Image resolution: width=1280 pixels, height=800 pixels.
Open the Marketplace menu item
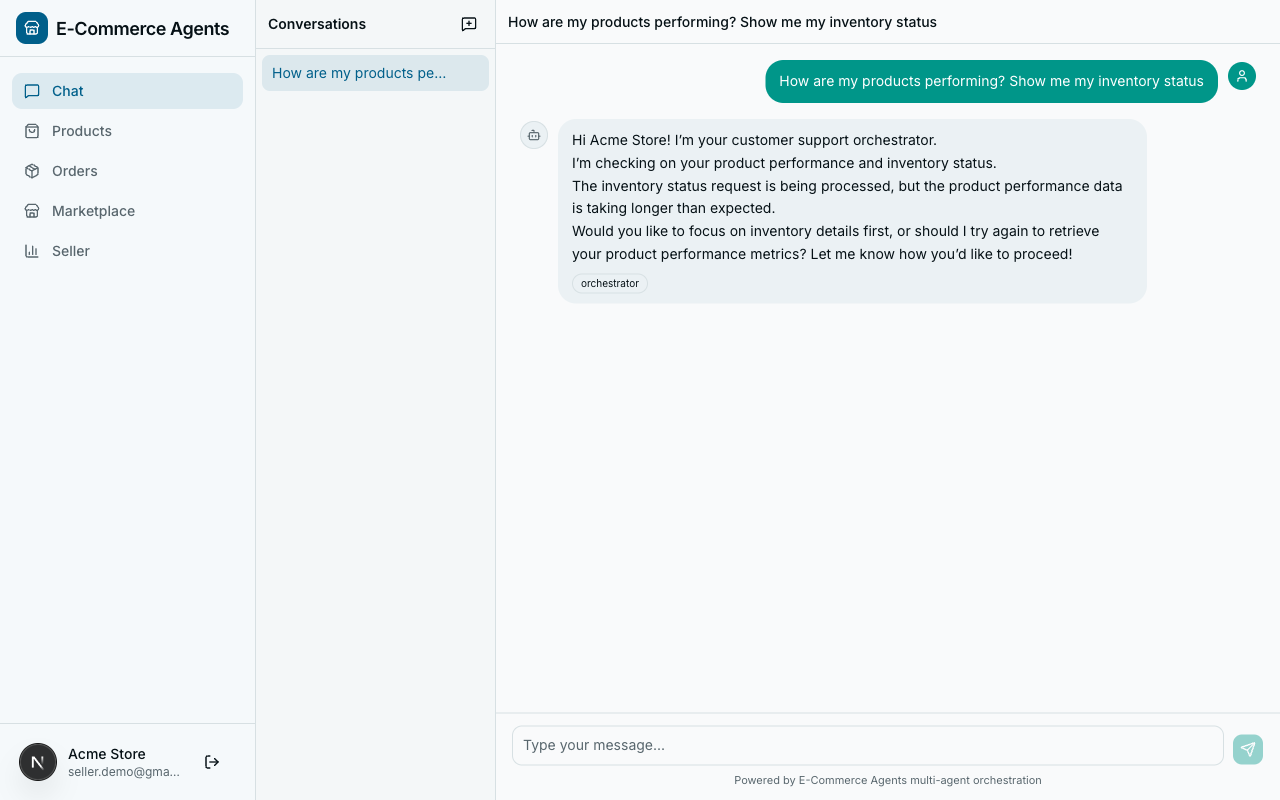pyautogui.click(x=93, y=211)
